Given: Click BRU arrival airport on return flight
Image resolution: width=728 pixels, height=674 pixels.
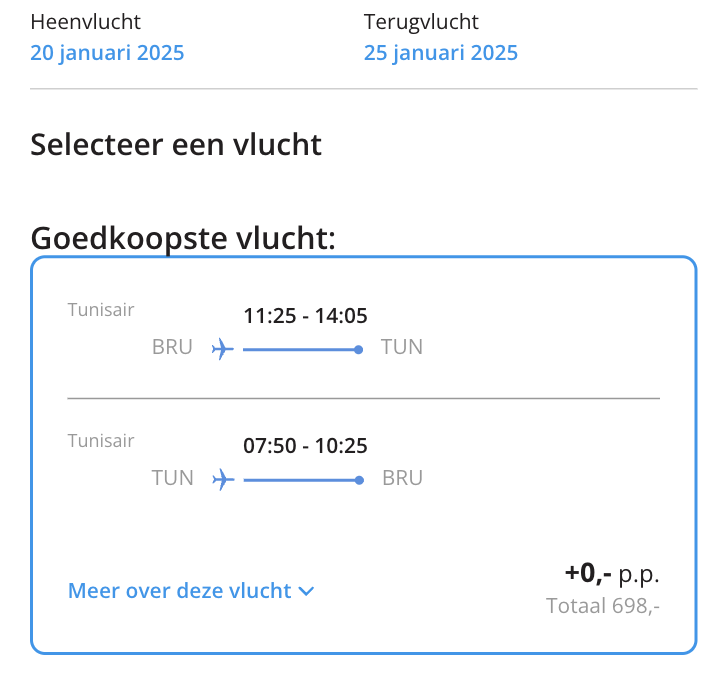Looking at the screenshot, I should [402, 478].
